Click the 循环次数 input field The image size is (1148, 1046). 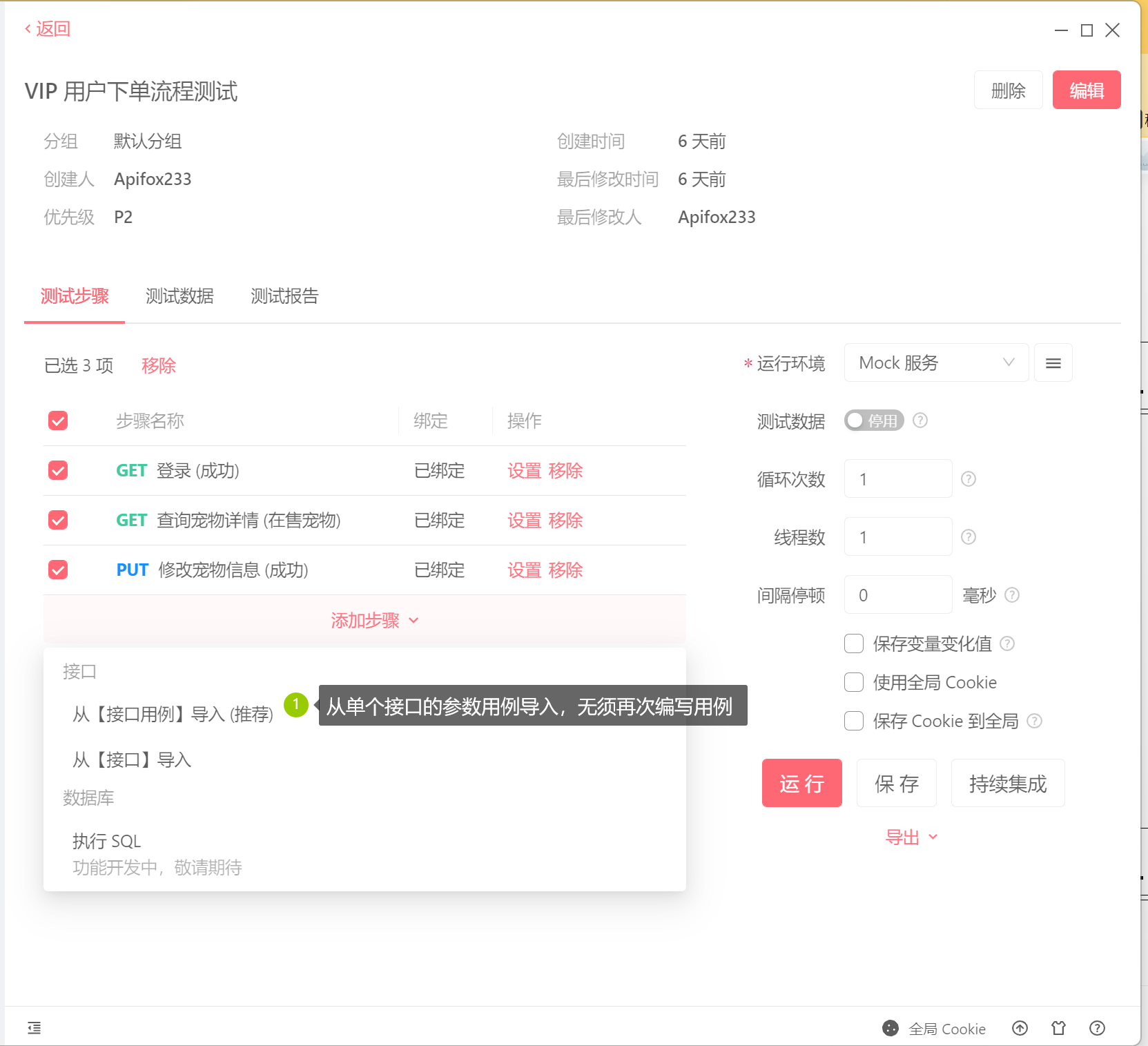[x=898, y=478]
